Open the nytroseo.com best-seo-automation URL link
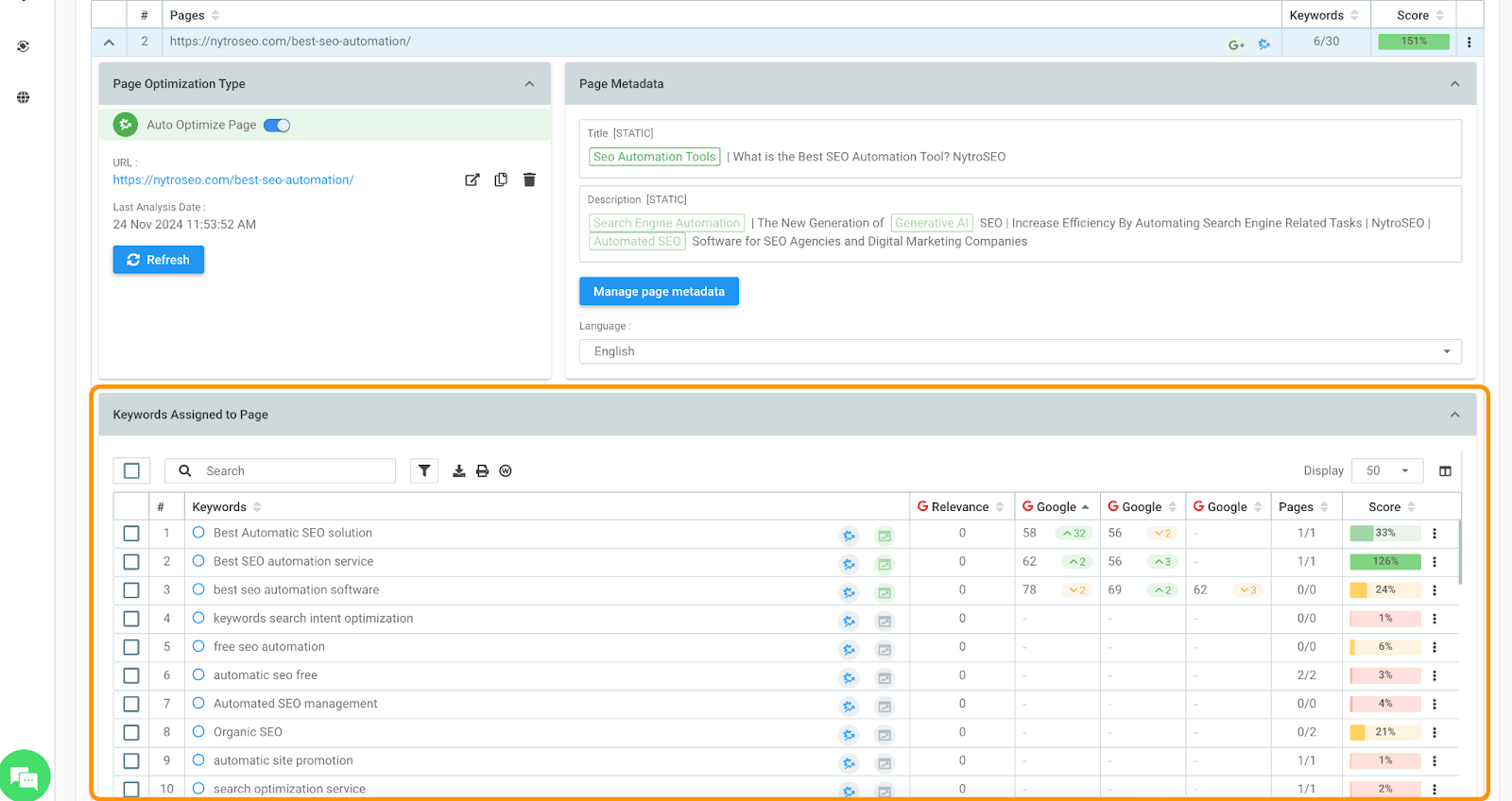 tap(233, 179)
